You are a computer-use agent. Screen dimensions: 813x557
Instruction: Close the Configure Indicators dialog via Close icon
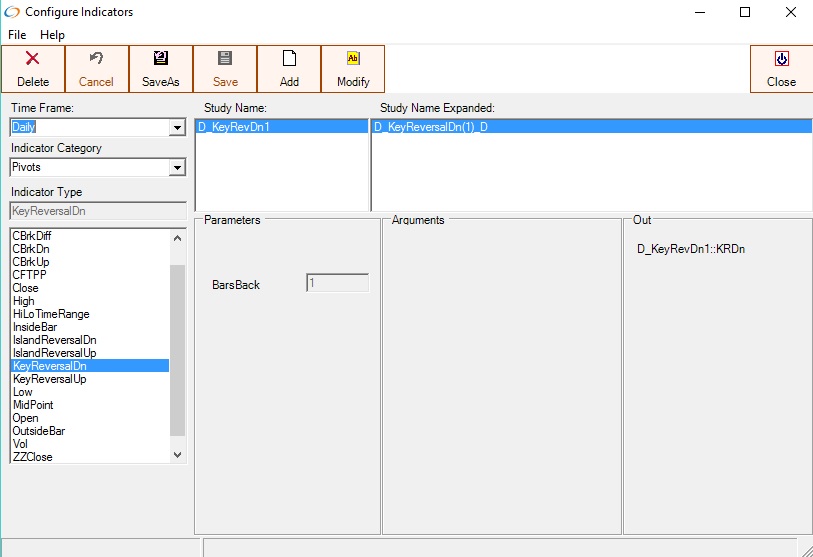point(781,59)
